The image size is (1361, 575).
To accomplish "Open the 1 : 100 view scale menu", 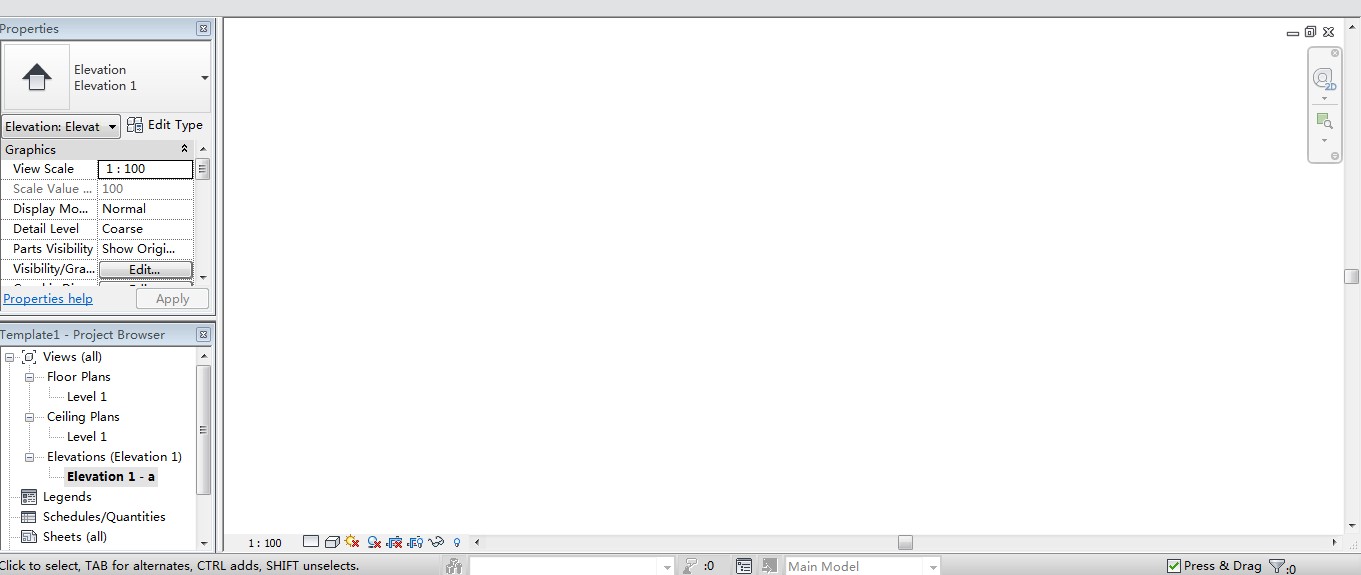I will click(265, 543).
